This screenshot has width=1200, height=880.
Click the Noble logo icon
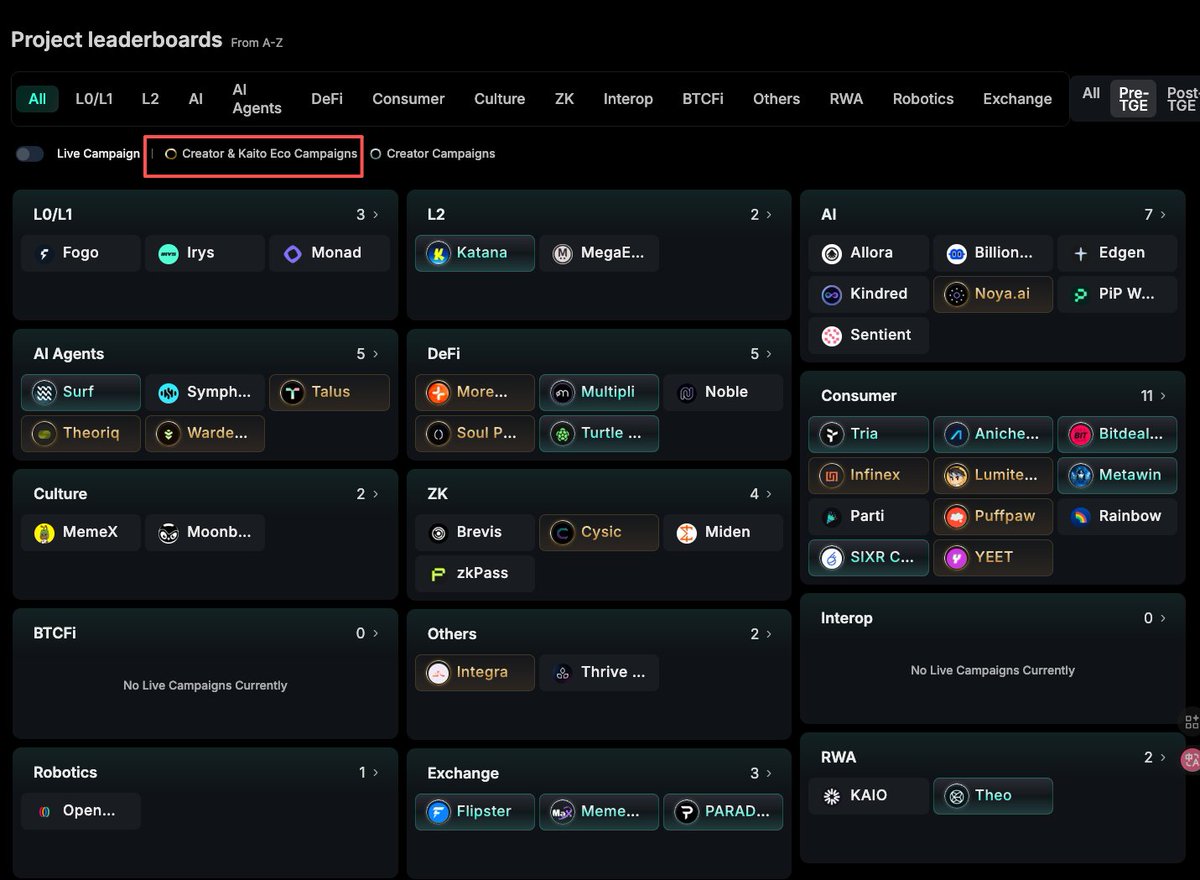coord(686,393)
